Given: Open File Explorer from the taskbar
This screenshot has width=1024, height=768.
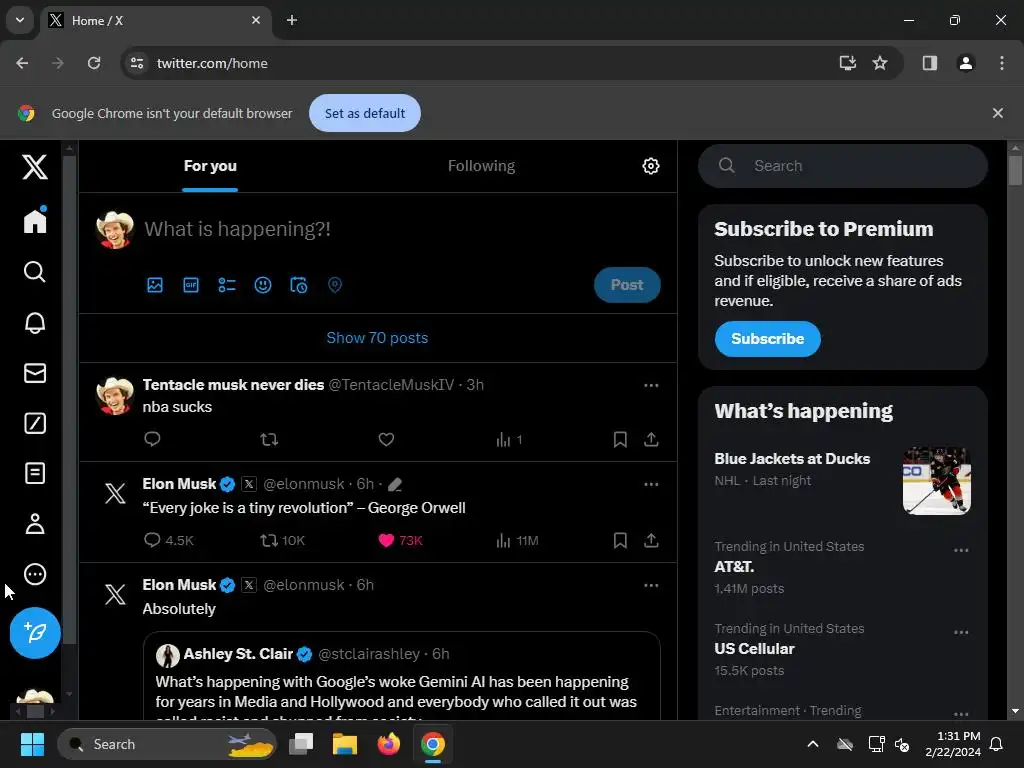Looking at the screenshot, I should tap(344, 744).
